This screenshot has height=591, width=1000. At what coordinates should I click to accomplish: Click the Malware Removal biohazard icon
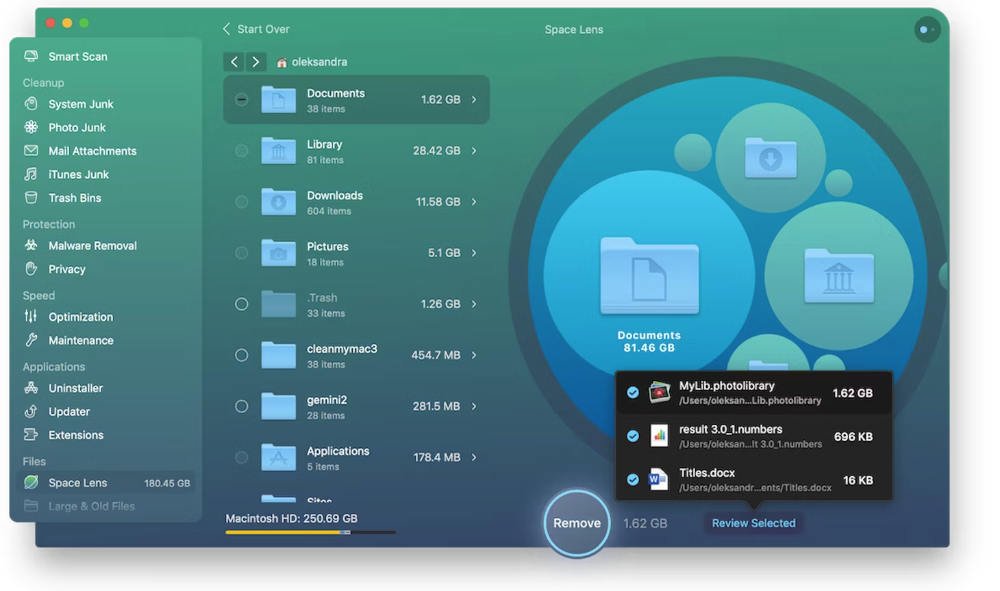click(x=31, y=245)
